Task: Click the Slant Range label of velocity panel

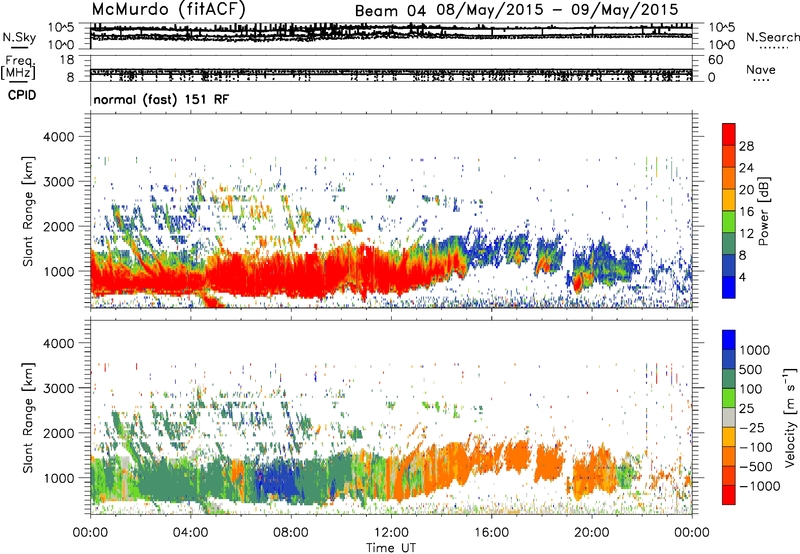Action: (29, 418)
